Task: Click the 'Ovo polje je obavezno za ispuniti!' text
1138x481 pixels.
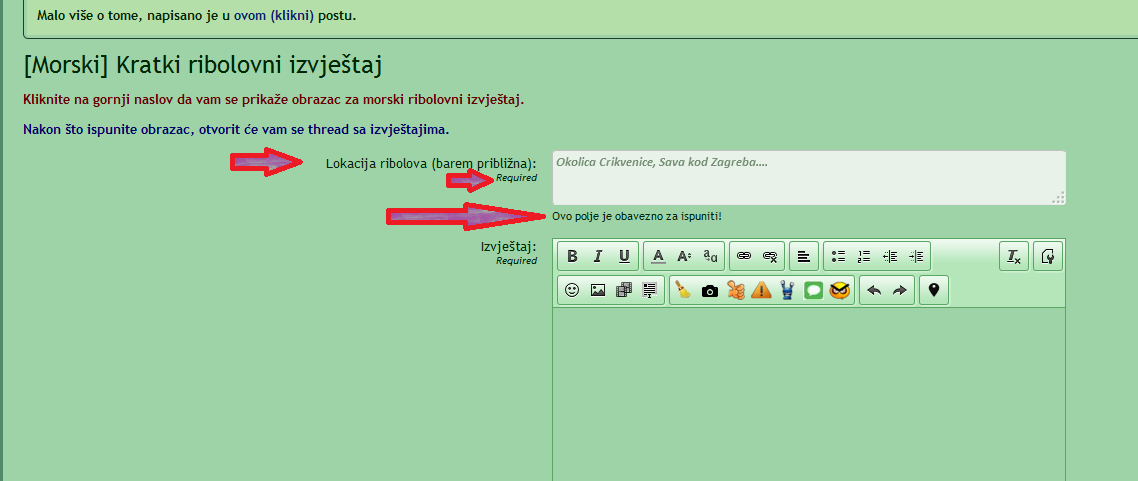Action: (x=637, y=216)
